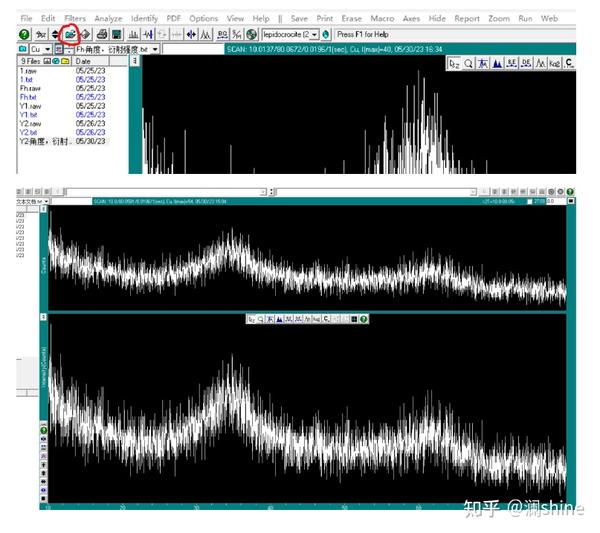Select Y1.raw in file list
600x533 pixels.
(x=30, y=106)
